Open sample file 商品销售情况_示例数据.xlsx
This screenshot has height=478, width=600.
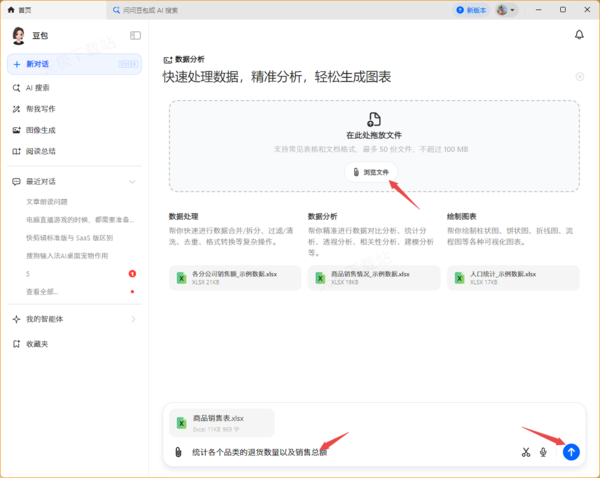pyautogui.click(x=374, y=278)
